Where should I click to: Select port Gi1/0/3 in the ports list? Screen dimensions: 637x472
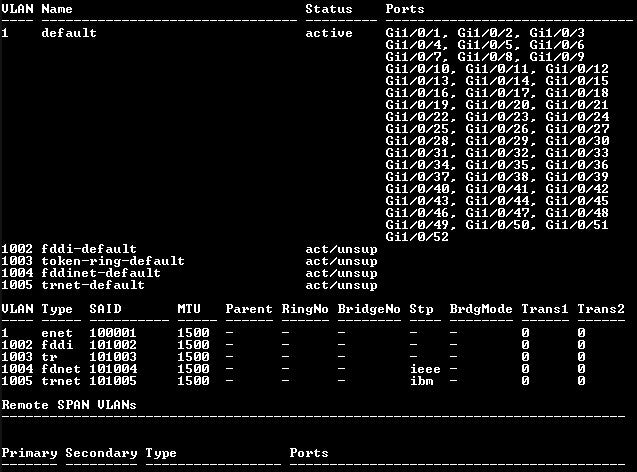(x=557, y=33)
